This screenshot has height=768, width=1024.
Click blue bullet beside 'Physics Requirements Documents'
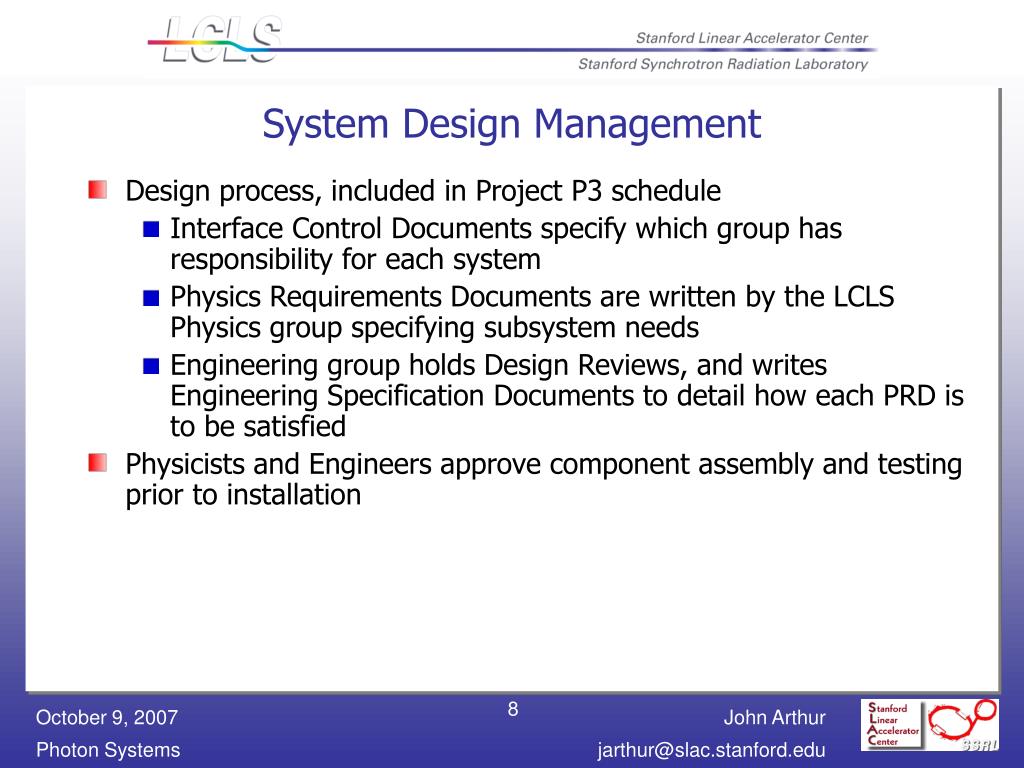tap(152, 298)
